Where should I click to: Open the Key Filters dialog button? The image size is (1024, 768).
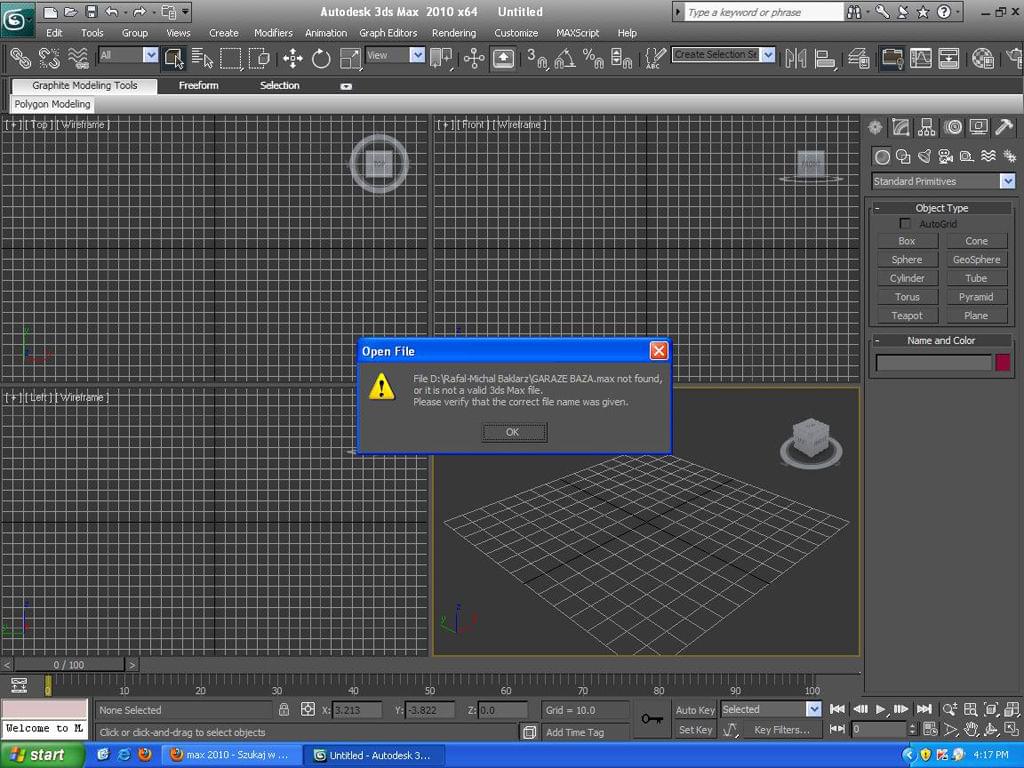click(x=782, y=729)
